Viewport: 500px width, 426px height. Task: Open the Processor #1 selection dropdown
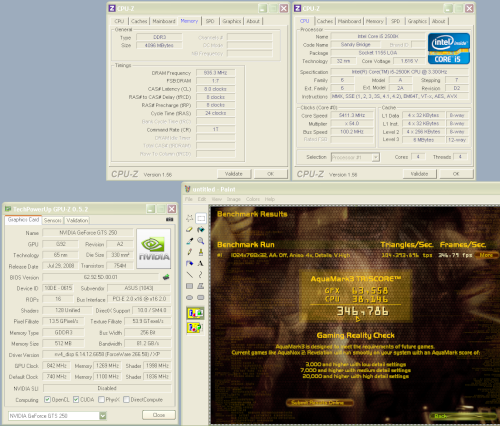click(x=376, y=157)
